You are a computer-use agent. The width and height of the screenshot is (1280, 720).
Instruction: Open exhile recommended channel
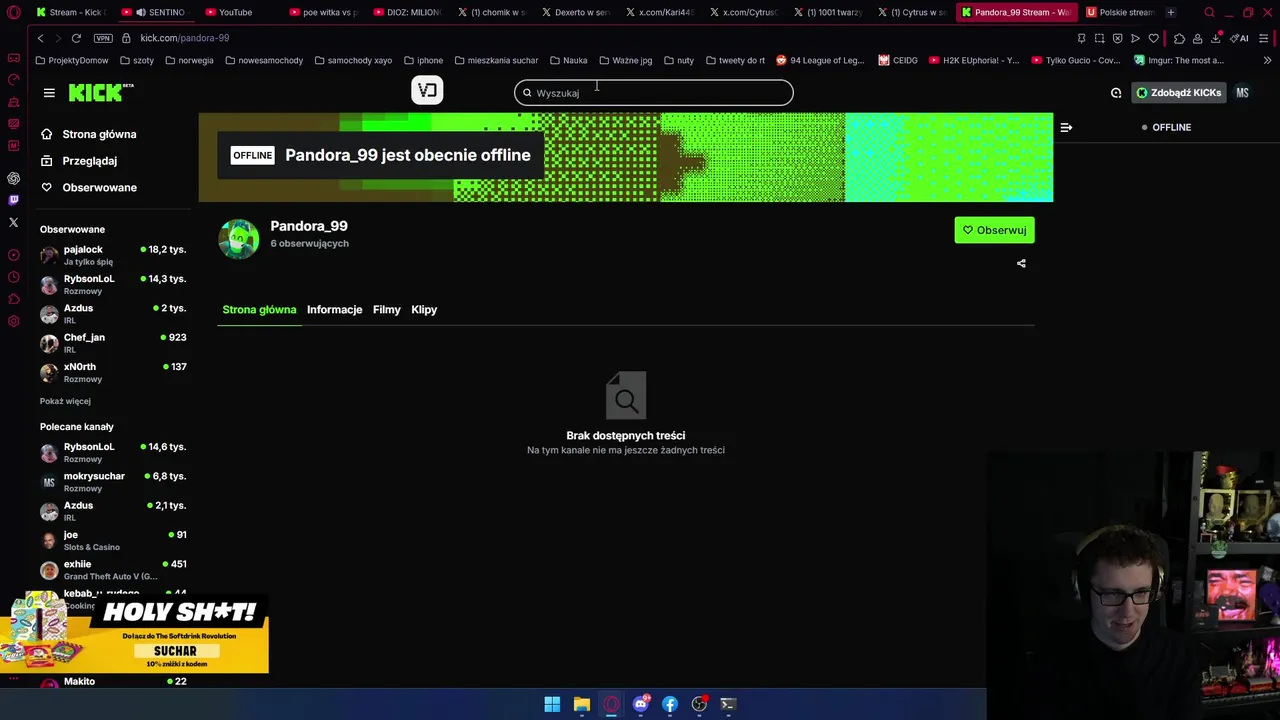point(113,570)
